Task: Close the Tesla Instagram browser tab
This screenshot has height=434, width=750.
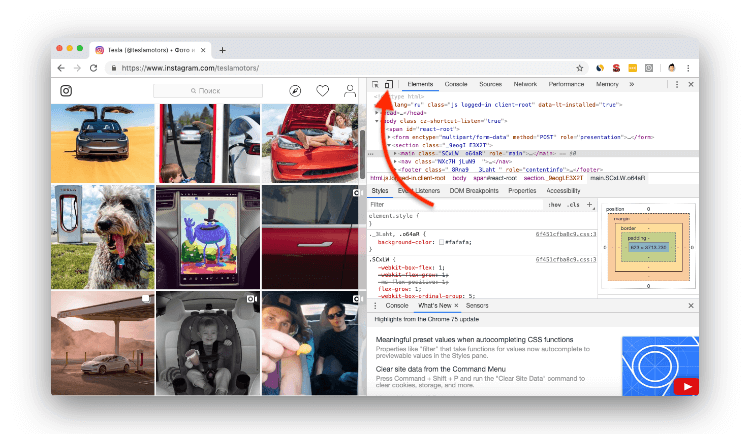Action: (203, 50)
